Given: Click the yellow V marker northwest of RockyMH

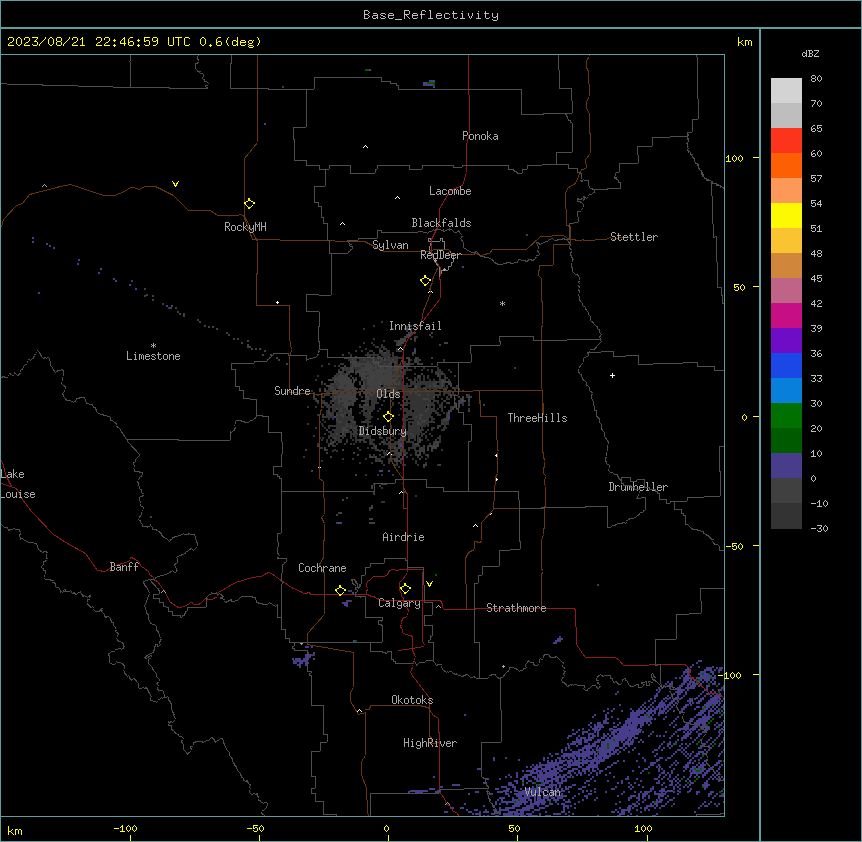Looking at the screenshot, I should coord(175,184).
